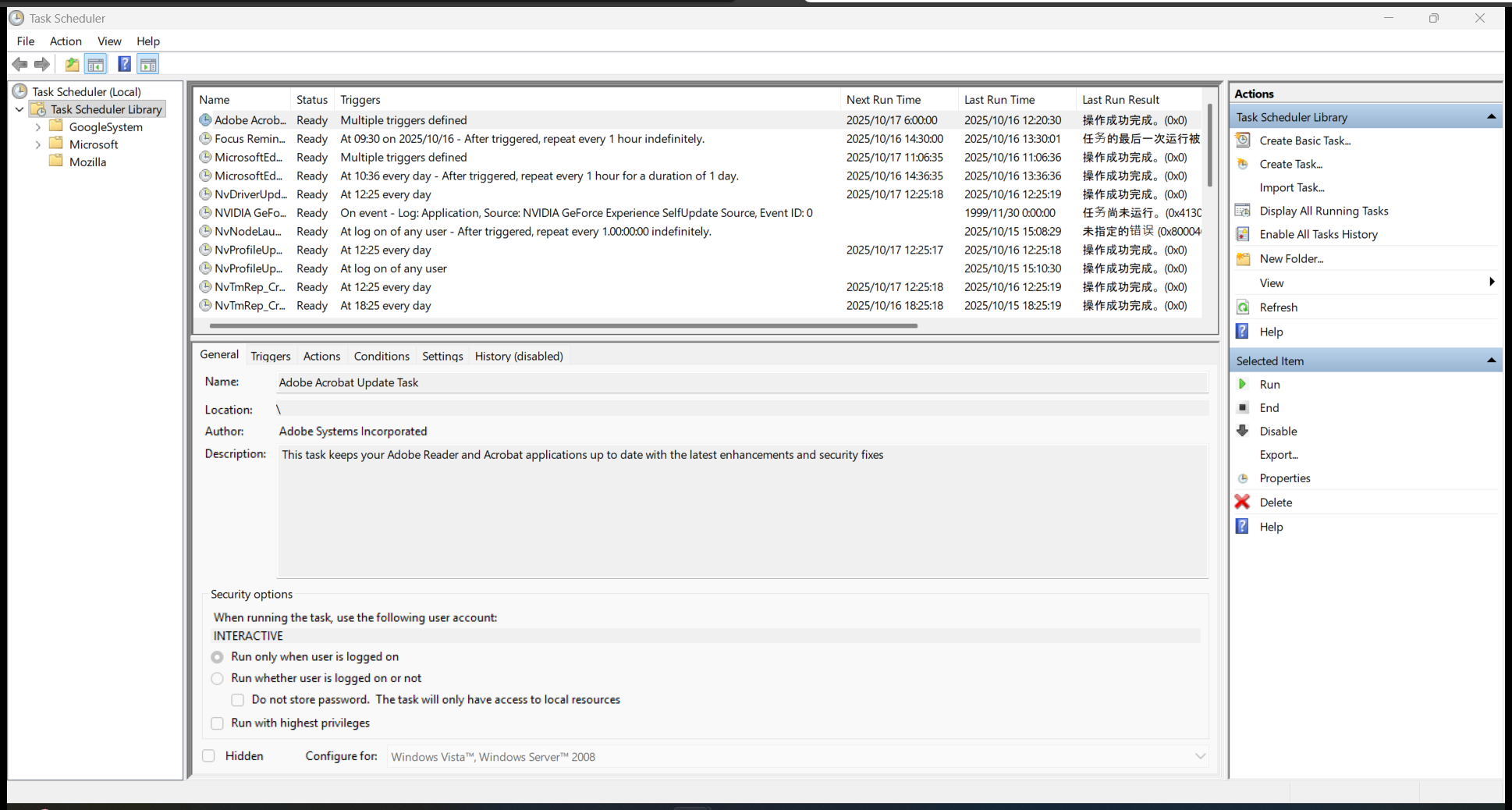Open Properties for the selected task
This screenshot has width=1512, height=810.
coord(1285,478)
